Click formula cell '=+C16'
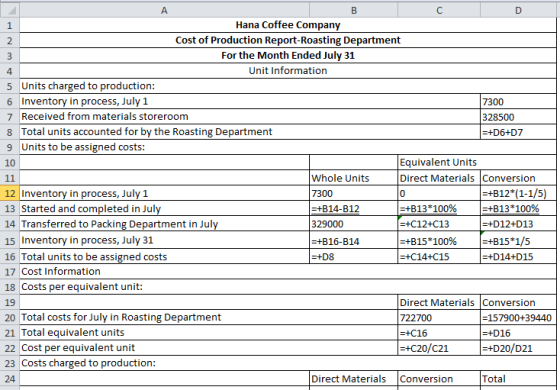This screenshot has height=390, width=560. (439, 332)
